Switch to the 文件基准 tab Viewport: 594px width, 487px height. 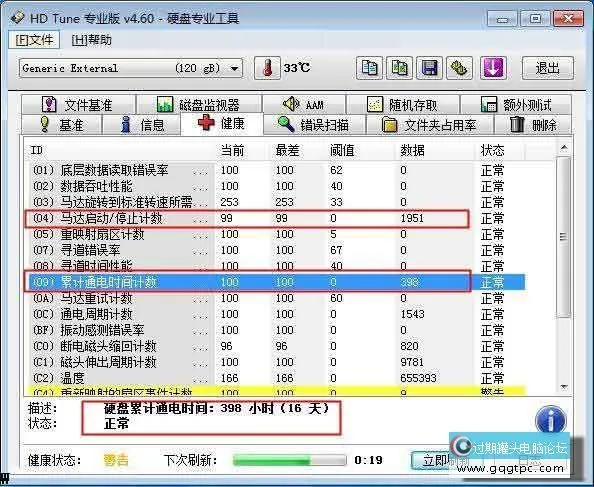(x=78, y=104)
